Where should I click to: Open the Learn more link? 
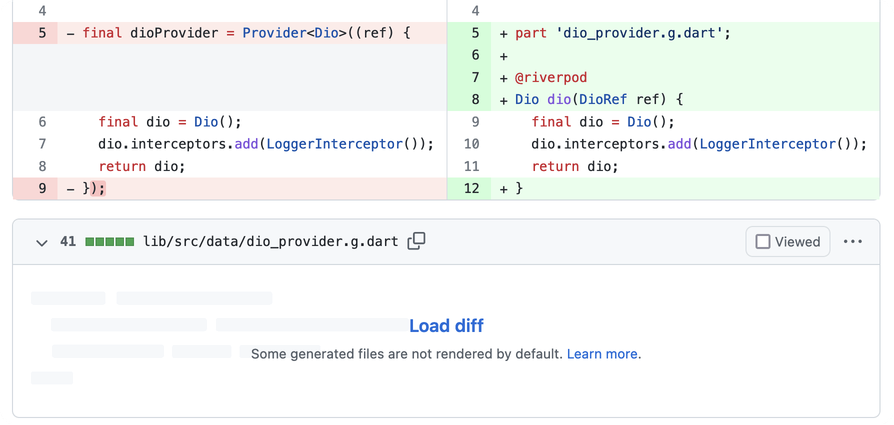click(x=602, y=354)
